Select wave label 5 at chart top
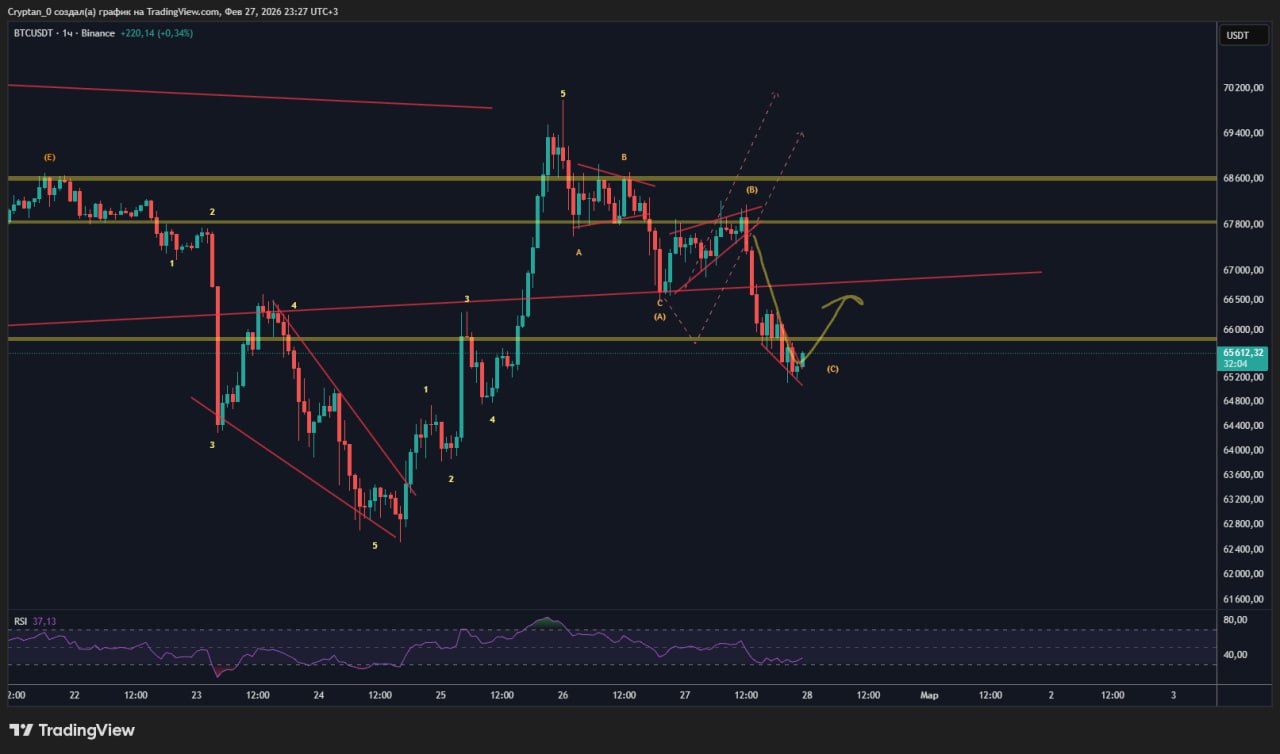 click(563, 94)
